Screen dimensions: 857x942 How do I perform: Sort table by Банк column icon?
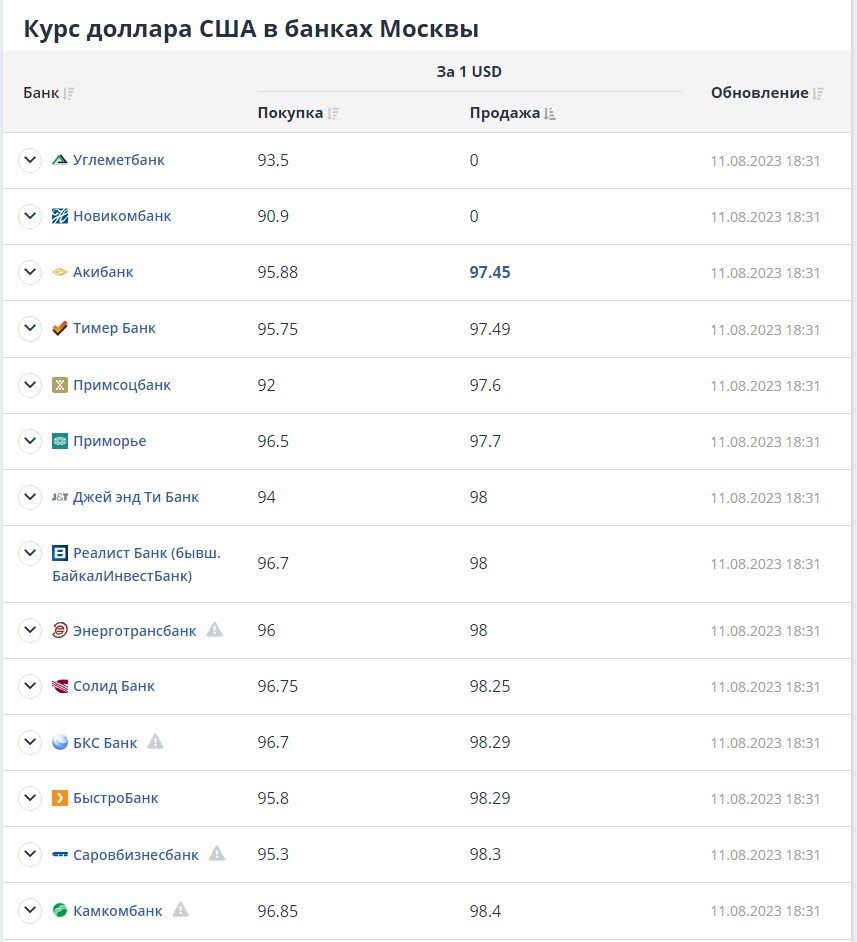[69, 93]
